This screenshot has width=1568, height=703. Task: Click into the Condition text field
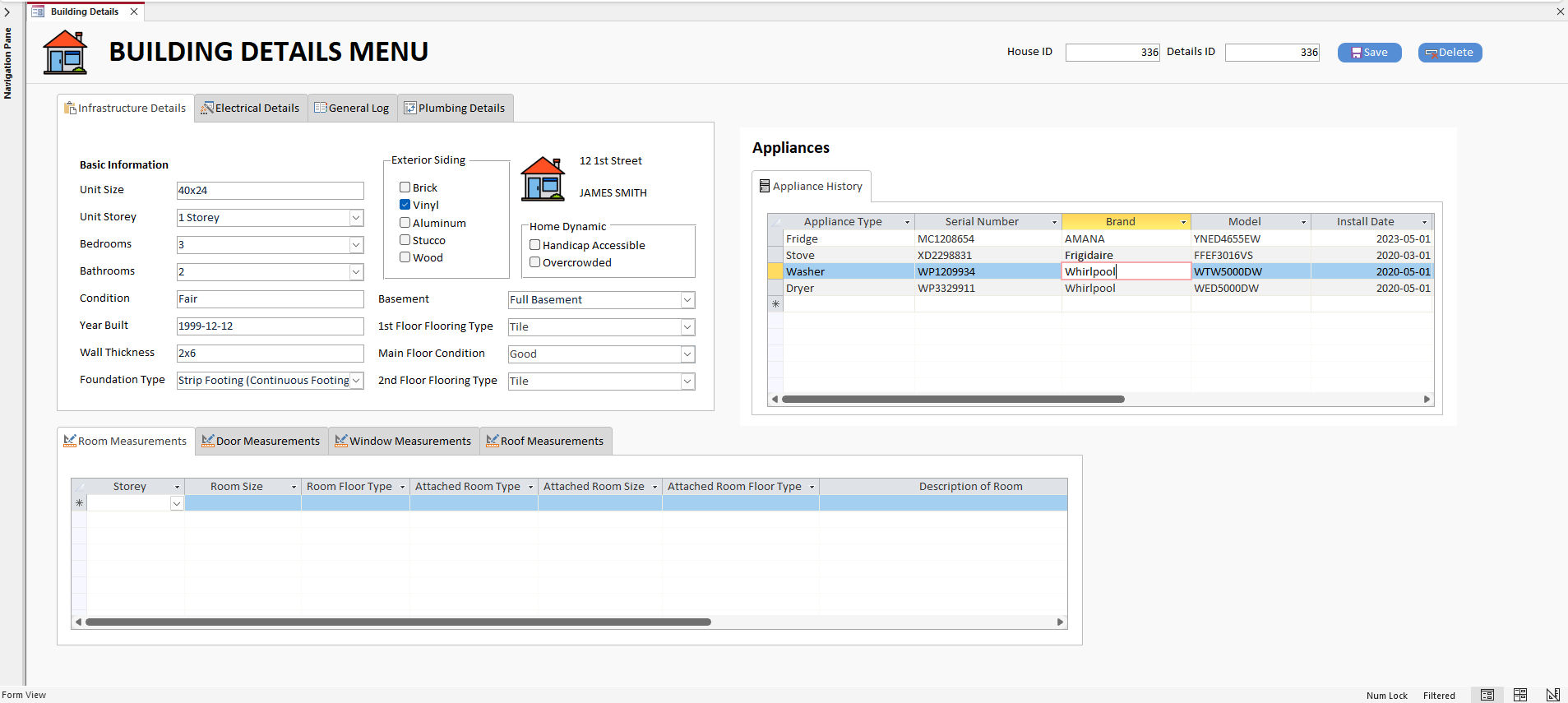point(270,299)
